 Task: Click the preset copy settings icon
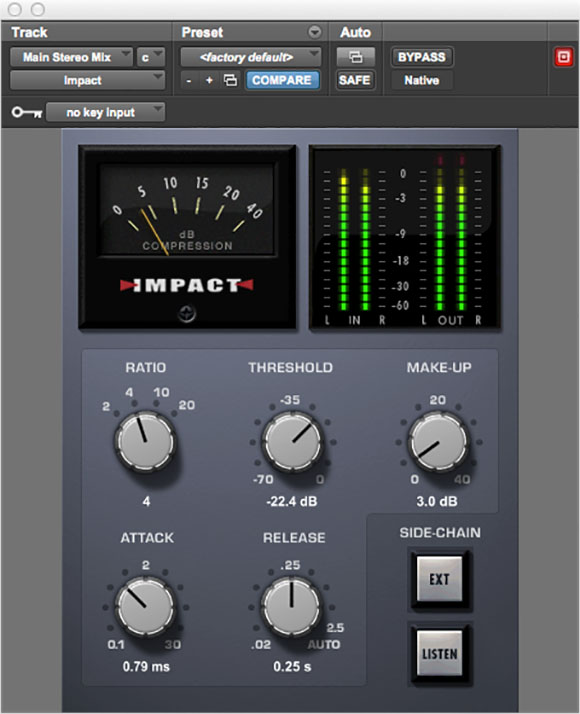(231, 81)
